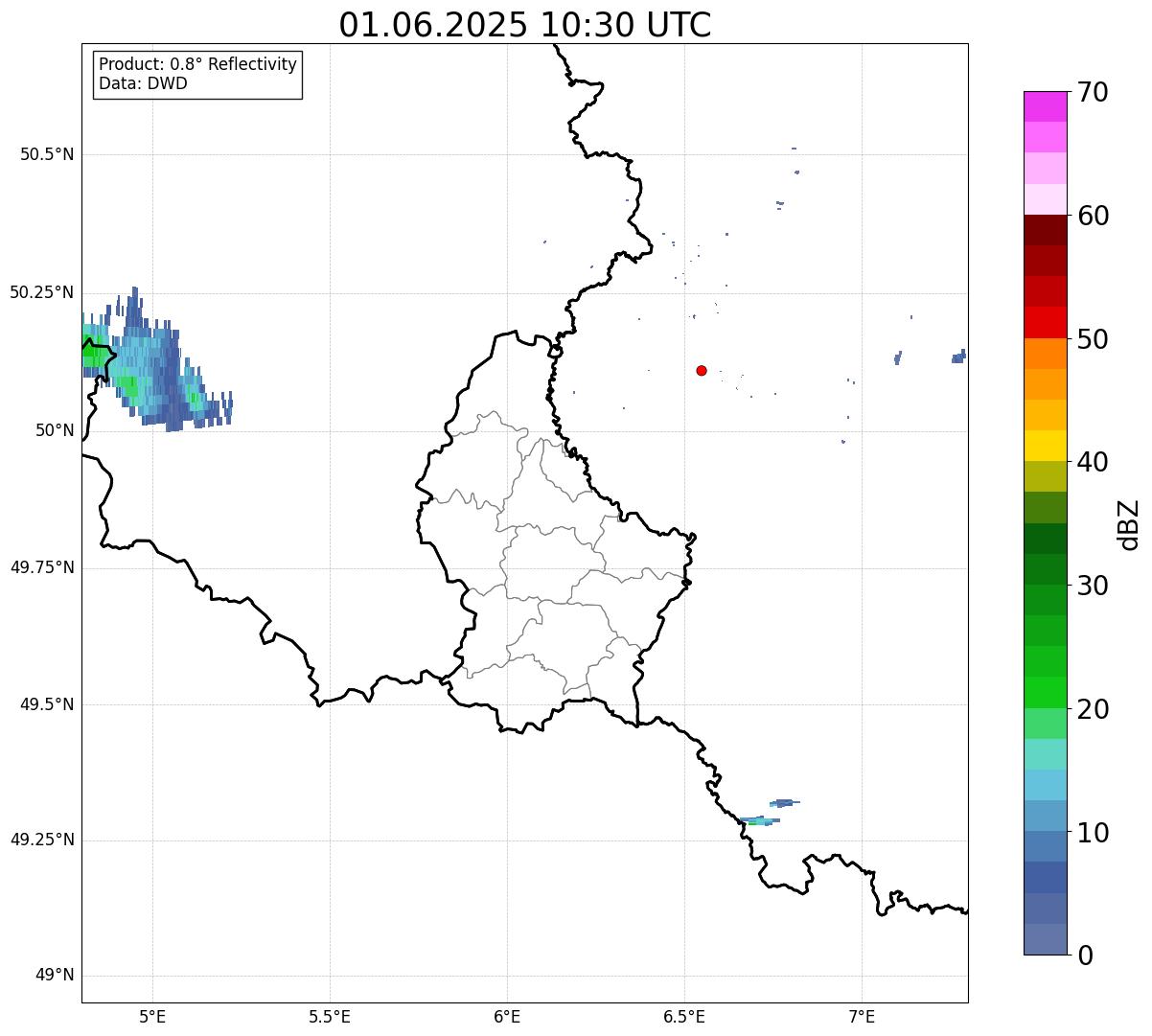The height and width of the screenshot is (1036, 1152).
Task: Click the 5°E longitude label
Action: click(x=152, y=1016)
